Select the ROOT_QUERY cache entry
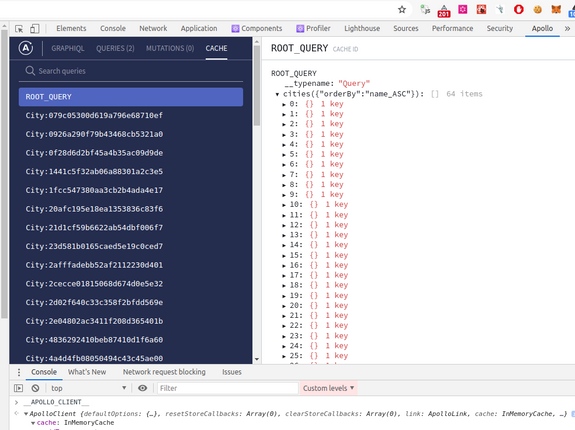 [131, 97]
